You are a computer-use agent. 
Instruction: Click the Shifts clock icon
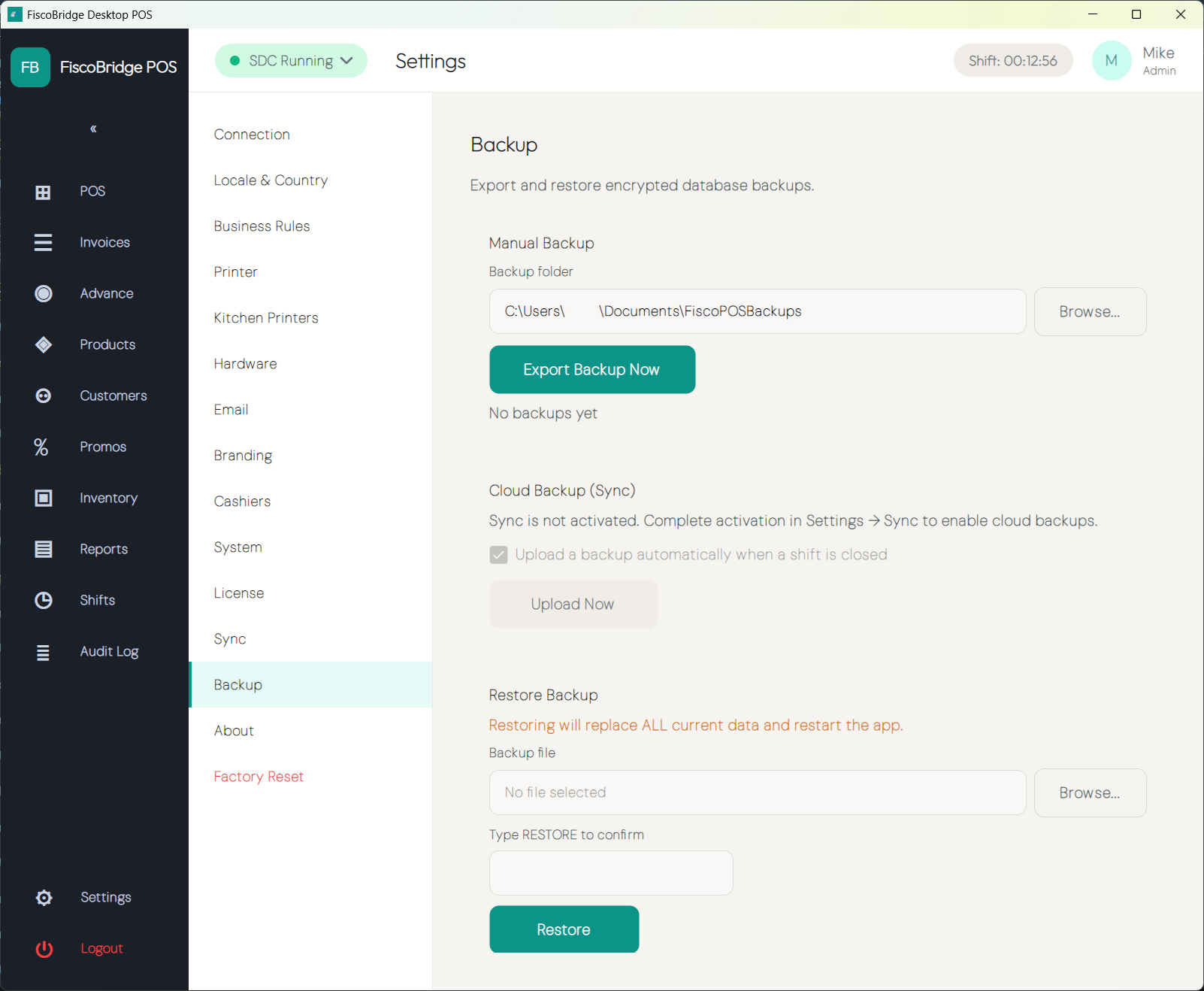tap(44, 600)
